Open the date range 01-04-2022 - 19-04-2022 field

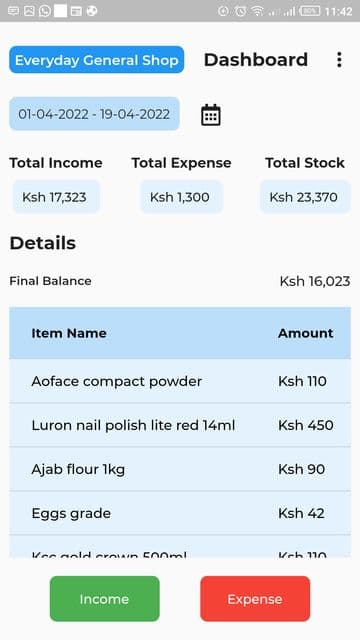coord(94,114)
